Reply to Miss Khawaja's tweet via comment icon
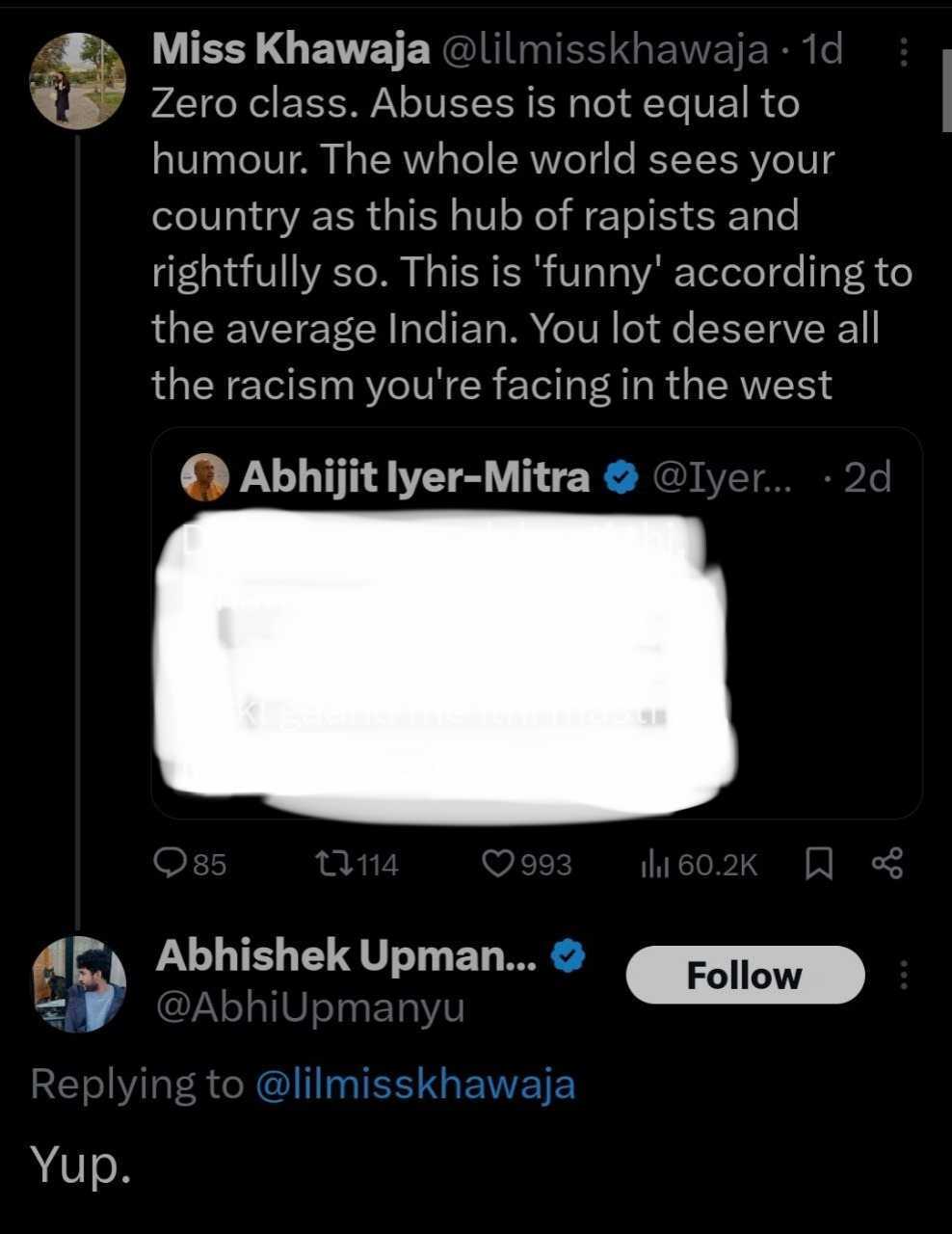952x1234 pixels. 172,864
